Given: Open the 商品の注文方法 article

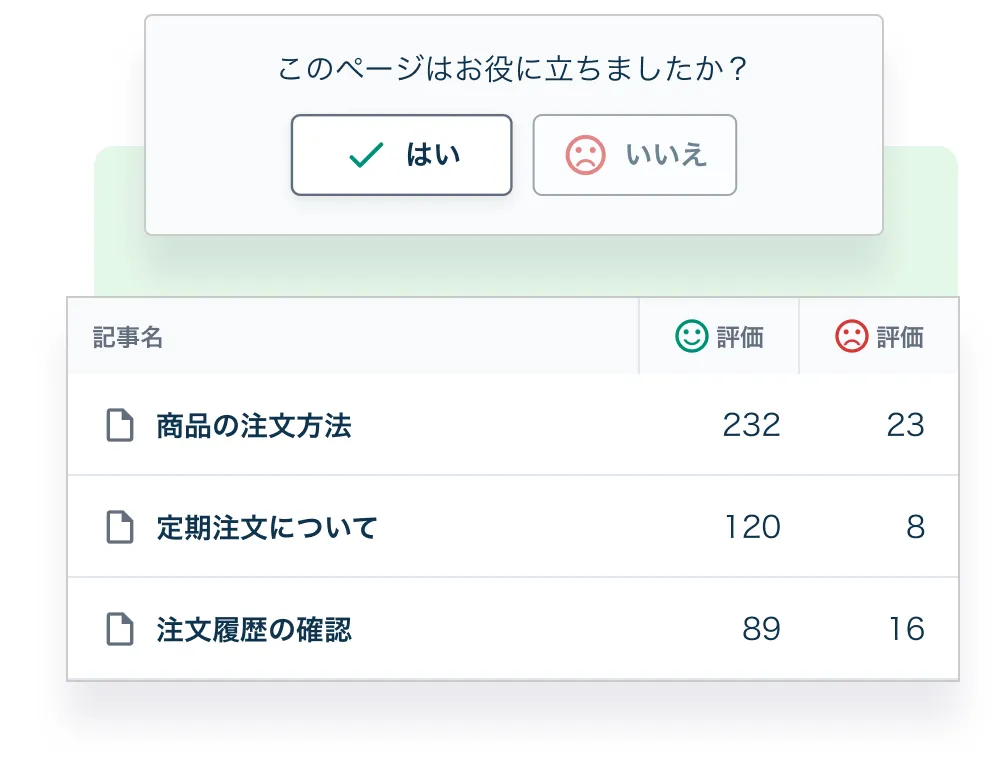Looking at the screenshot, I should click(x=254, y=425).
